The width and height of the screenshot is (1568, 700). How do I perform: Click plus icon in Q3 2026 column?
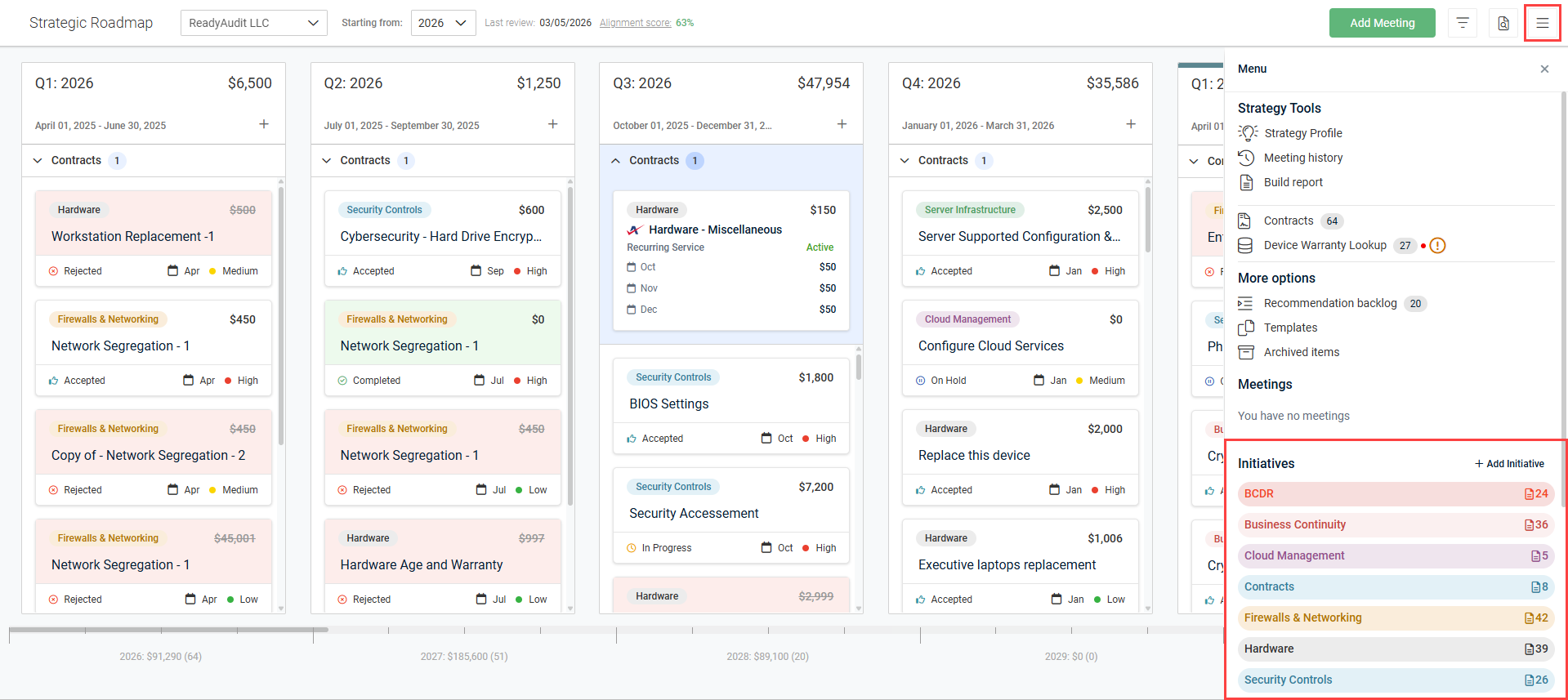842,124
